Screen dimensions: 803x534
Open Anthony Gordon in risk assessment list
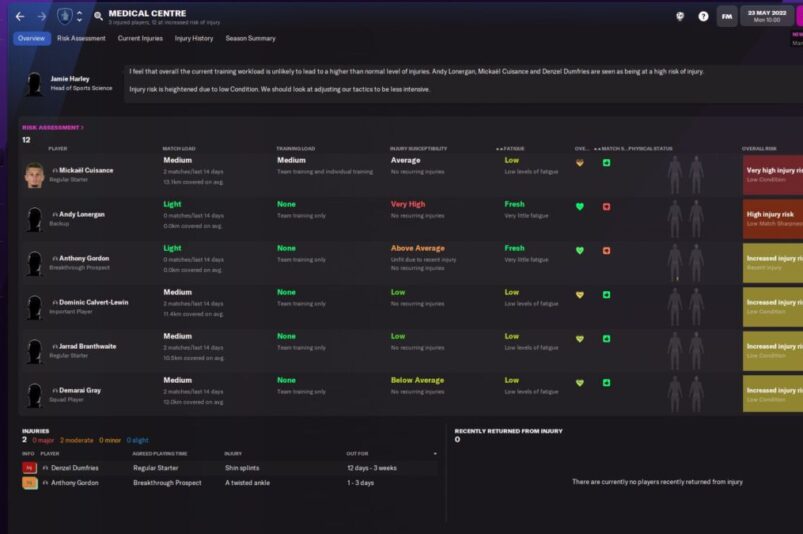(84, 259)
